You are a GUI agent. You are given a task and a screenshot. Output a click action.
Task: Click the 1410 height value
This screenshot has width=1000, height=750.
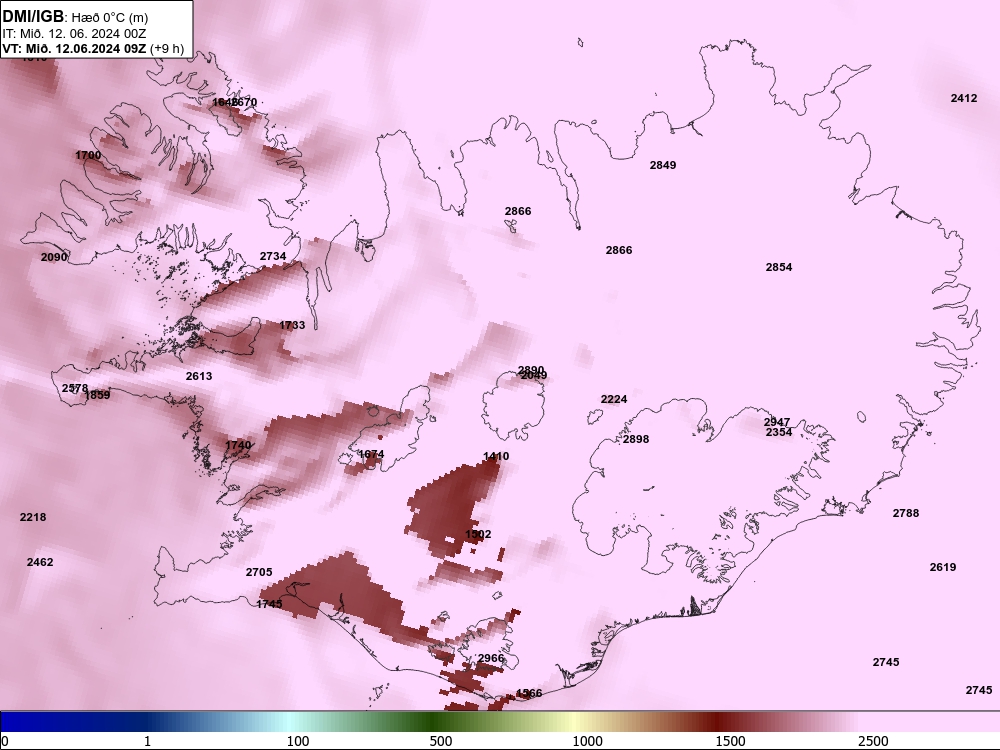click(496, 456)
